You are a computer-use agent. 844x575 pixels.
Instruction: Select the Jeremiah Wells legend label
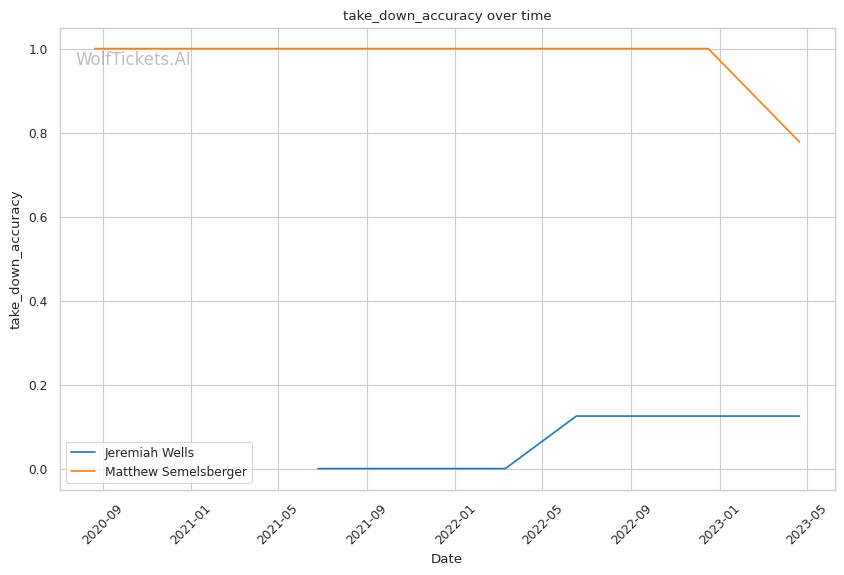(149, 453)
